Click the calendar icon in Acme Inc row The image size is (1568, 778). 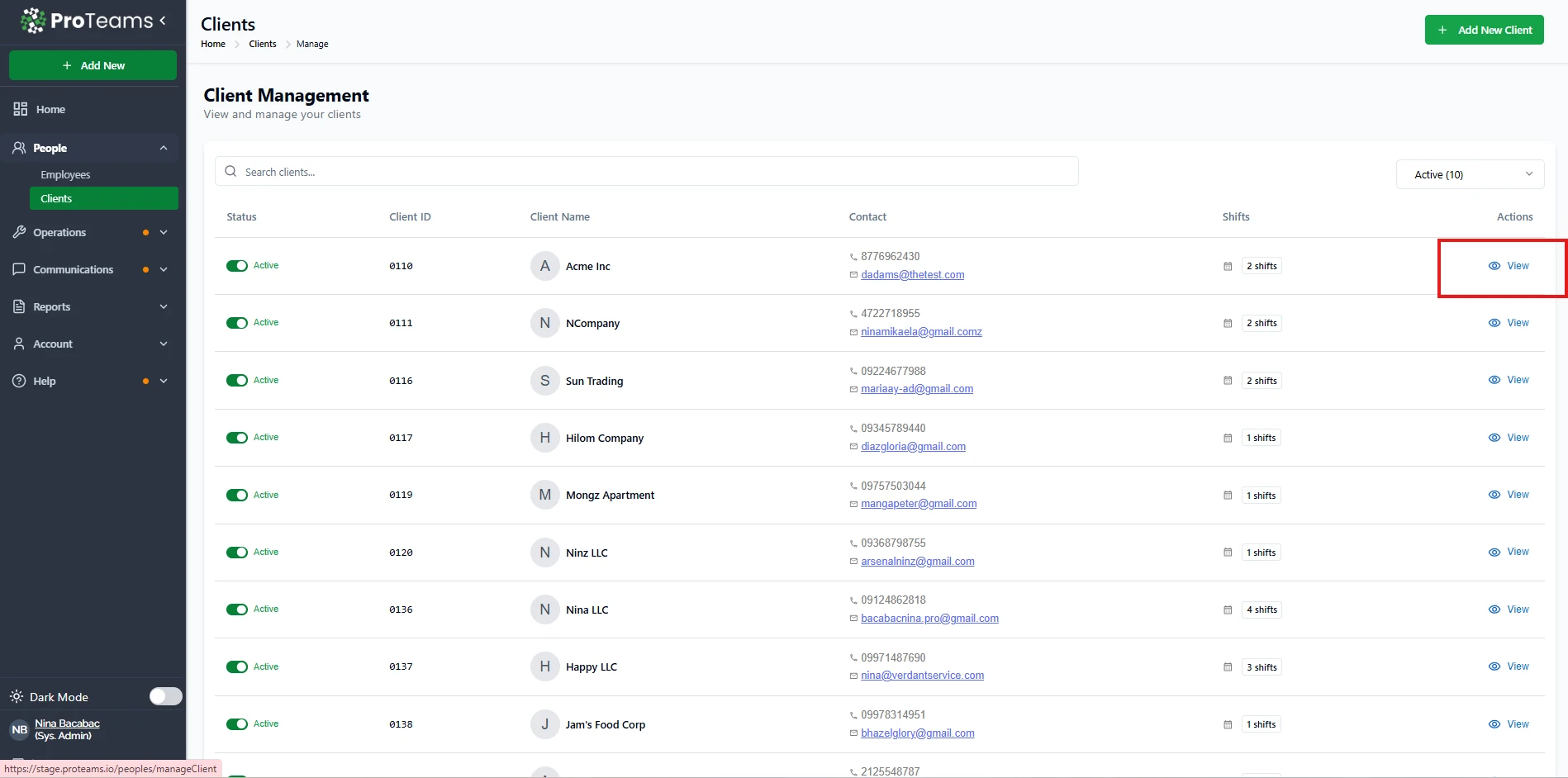pyautogui.click(x=1228, y=266)
